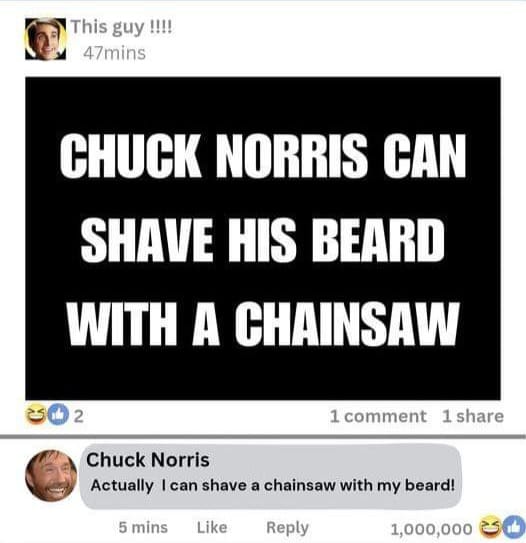526x543 pixels.
Task: Click the thumbs-up icon beside 1,000,000
Action: [x=516, y=528]
